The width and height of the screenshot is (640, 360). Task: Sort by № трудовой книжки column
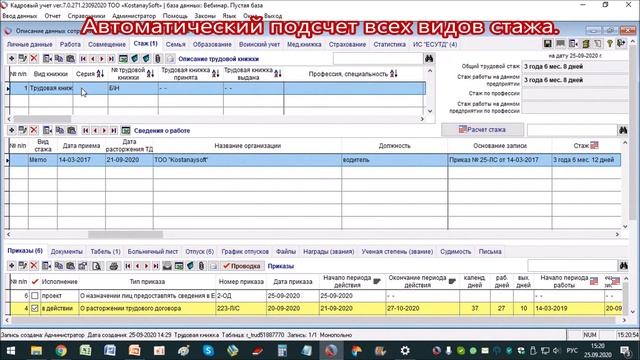(150, 74)
